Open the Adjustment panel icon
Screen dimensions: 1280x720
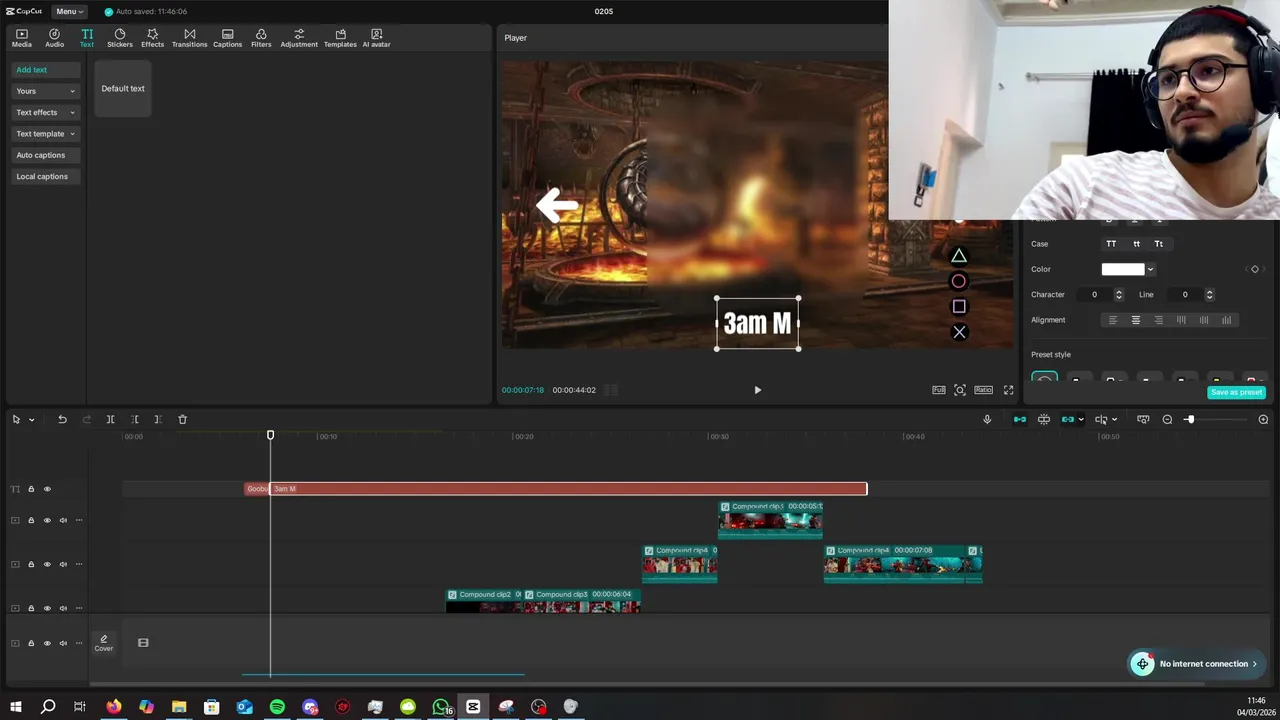(299, 38)
